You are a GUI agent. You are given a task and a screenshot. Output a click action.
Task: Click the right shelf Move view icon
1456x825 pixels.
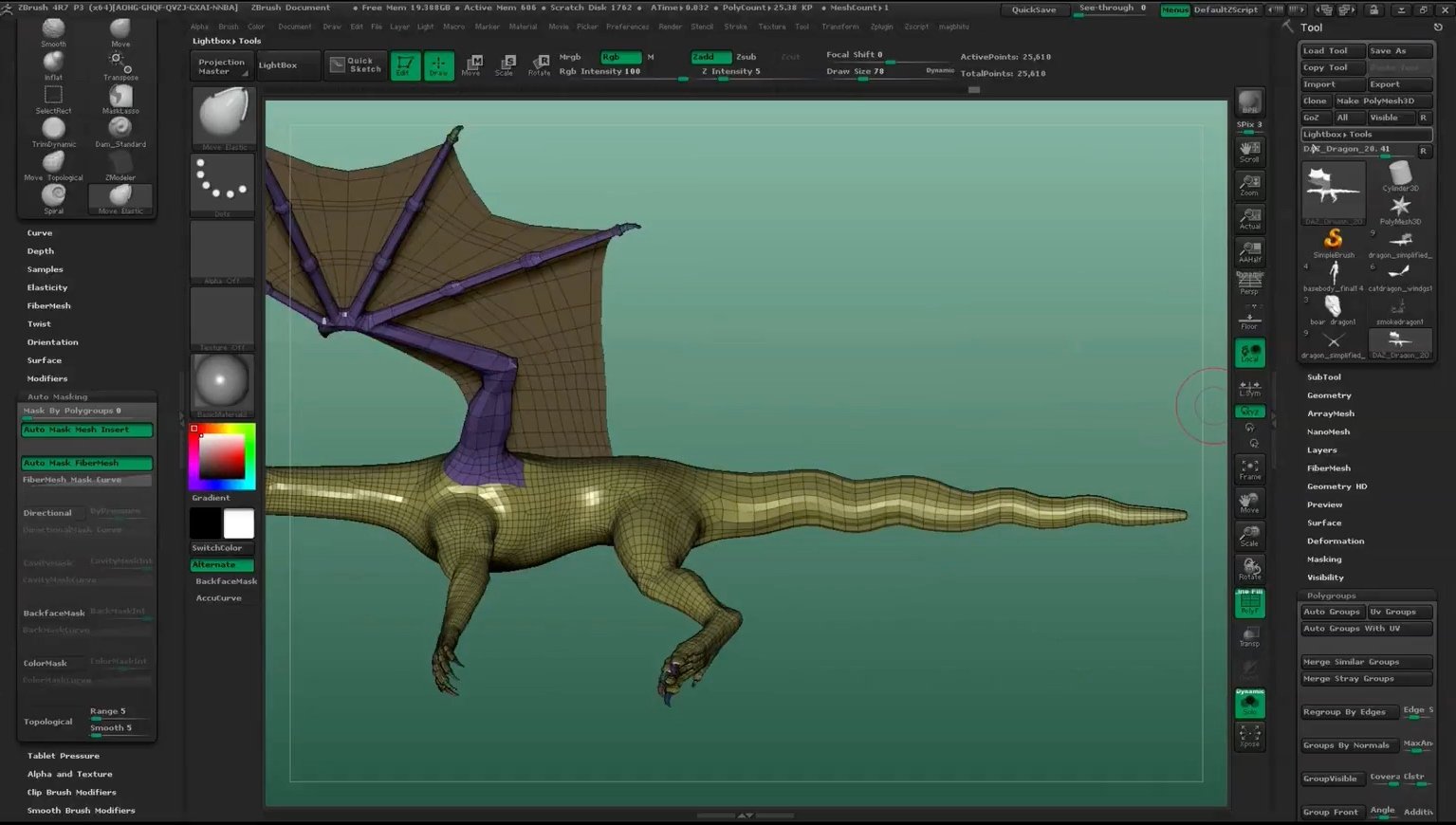(1250, 502)
